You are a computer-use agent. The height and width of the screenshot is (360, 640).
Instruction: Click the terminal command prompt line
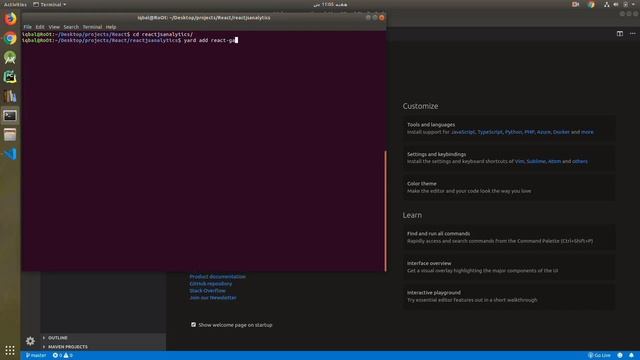tap(130, 40)
